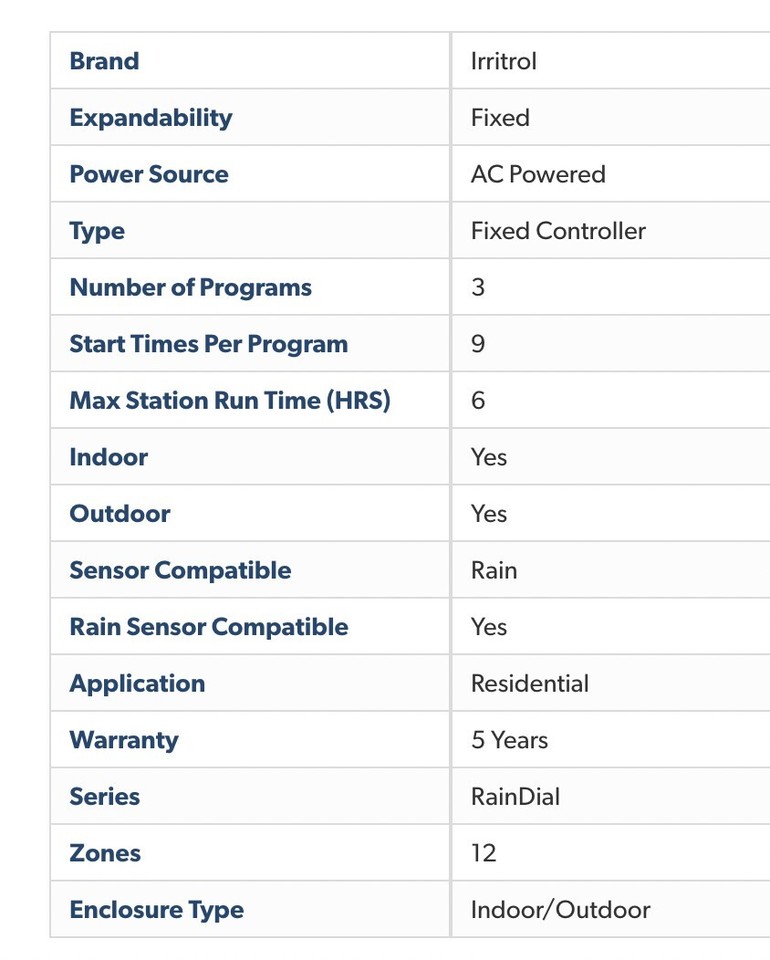770x960 pixels.
Task: Select the Yes value beside Indoor
Action: (489, 457)
